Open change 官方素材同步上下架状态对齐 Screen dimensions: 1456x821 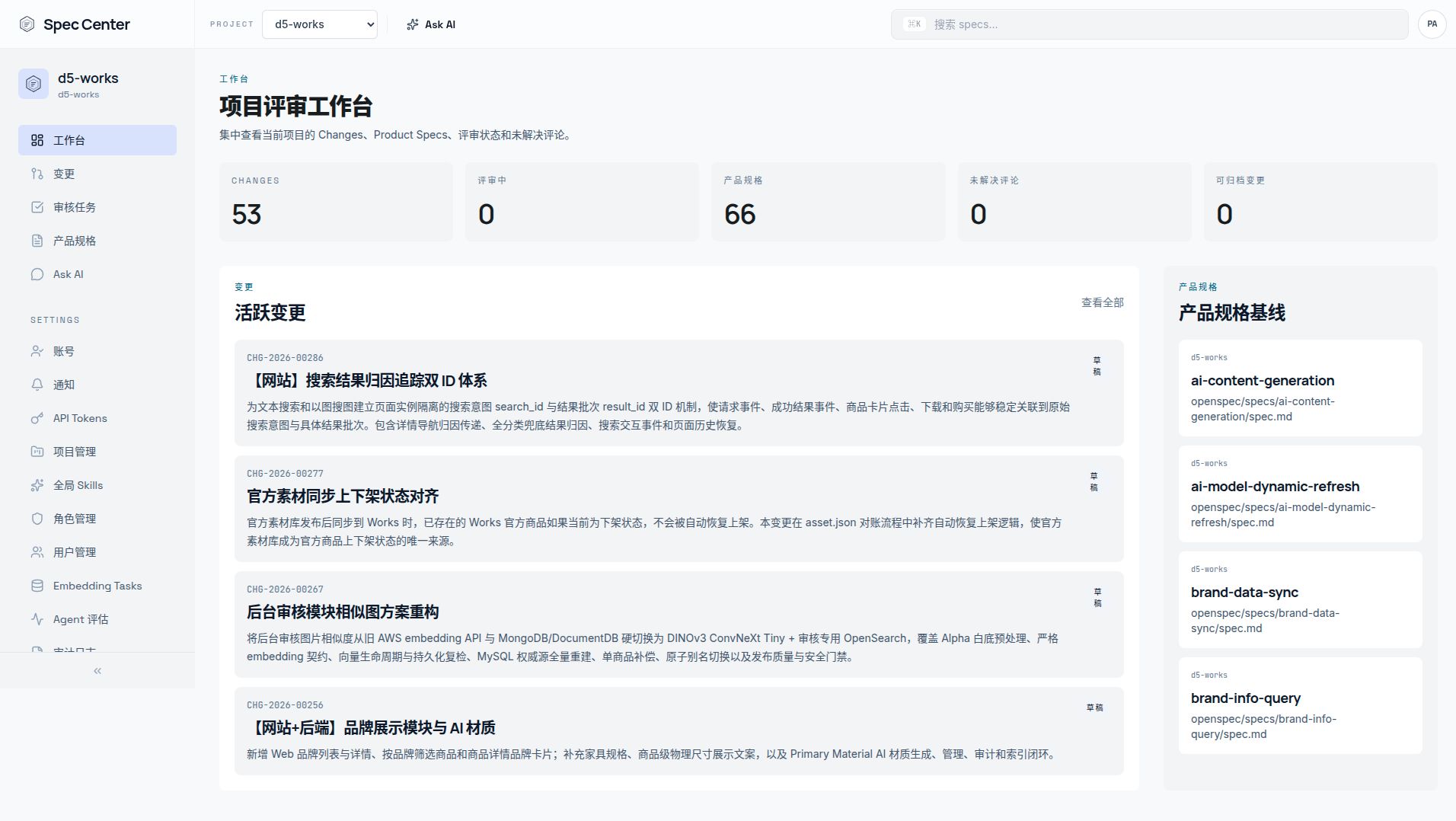[x=679, y=509]
